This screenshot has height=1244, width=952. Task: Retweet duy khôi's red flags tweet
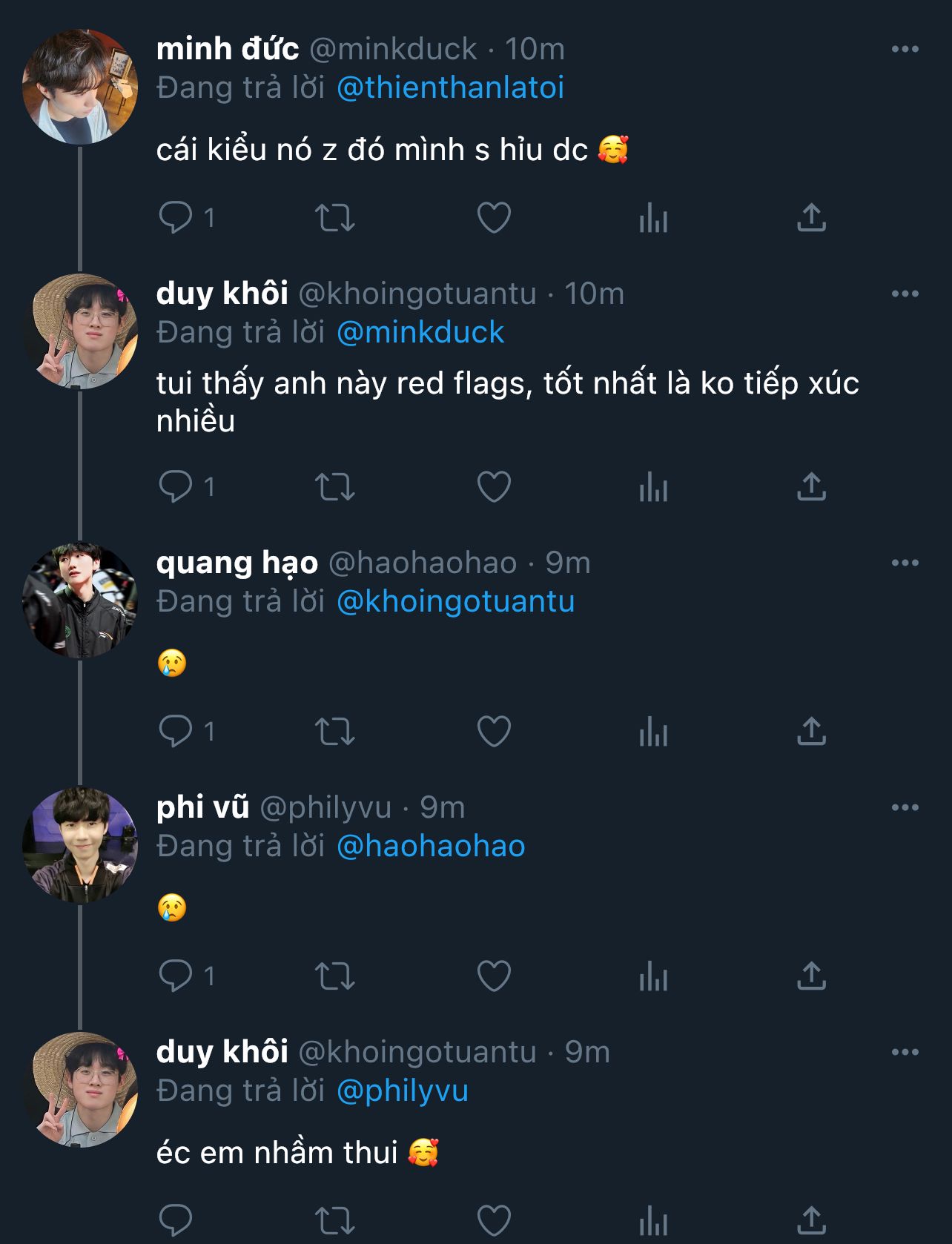335,487
